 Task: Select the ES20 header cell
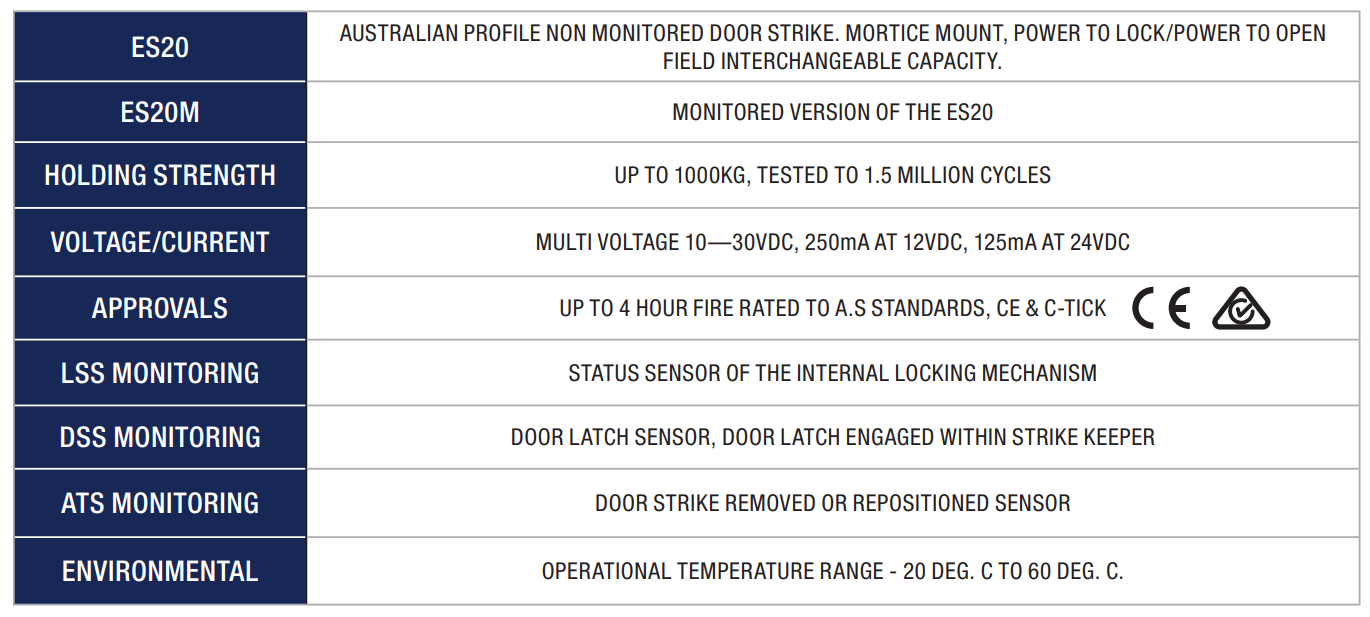click(160, 47)
